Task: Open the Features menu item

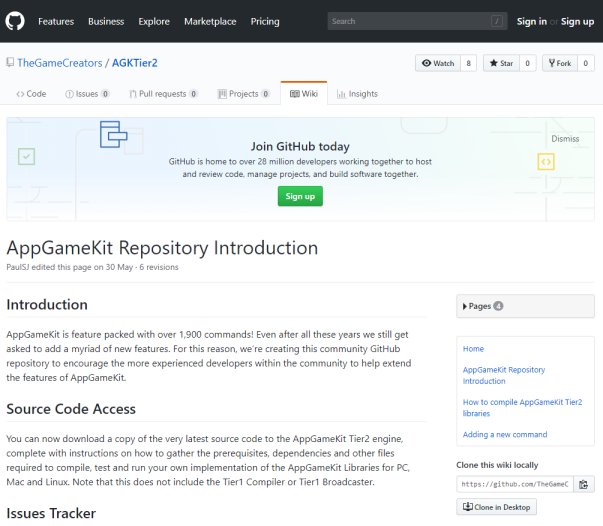Action: click(x=56, y=22)
